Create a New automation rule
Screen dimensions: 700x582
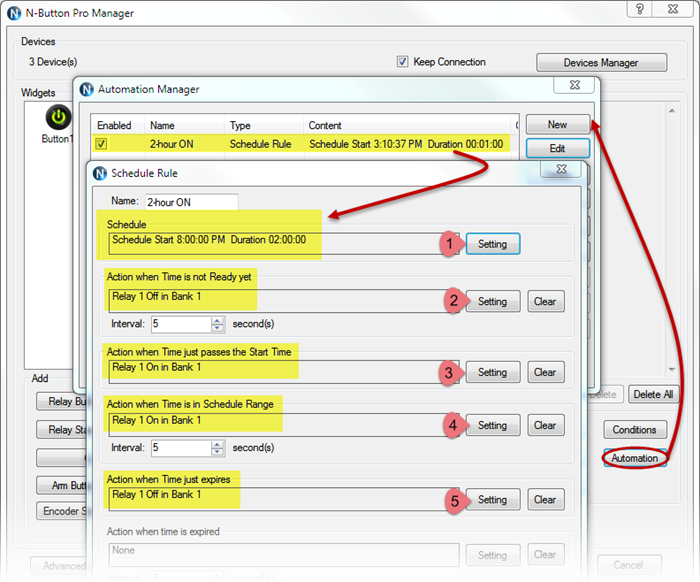[x=558, y=125]
